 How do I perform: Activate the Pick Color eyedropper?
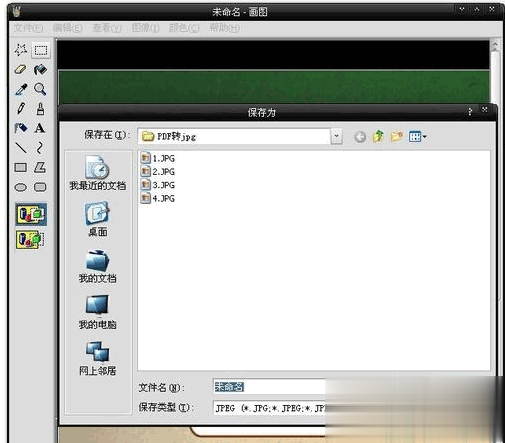click(x=21, y=89)
